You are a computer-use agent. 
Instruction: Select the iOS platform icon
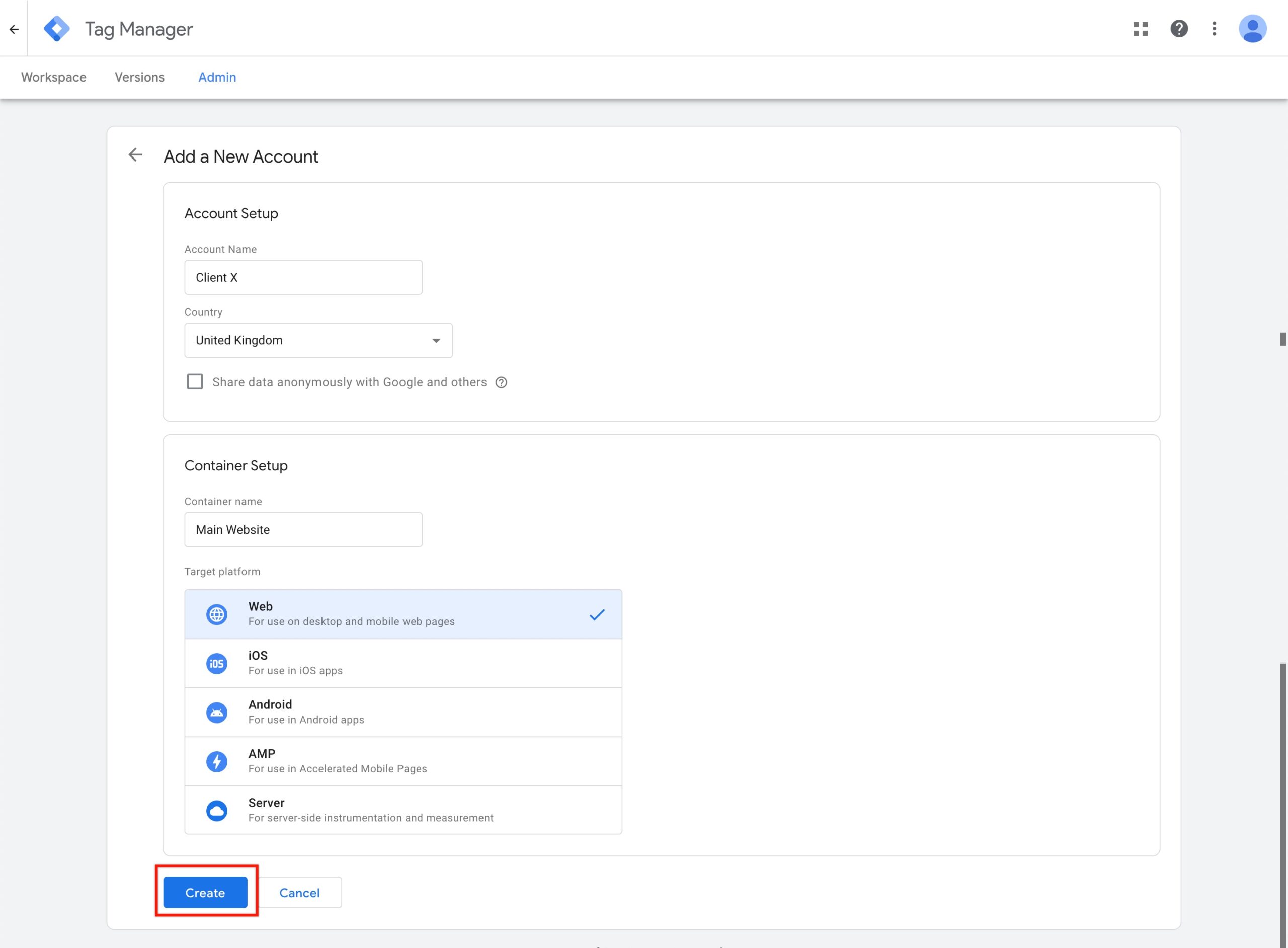(x=217, y=662)
